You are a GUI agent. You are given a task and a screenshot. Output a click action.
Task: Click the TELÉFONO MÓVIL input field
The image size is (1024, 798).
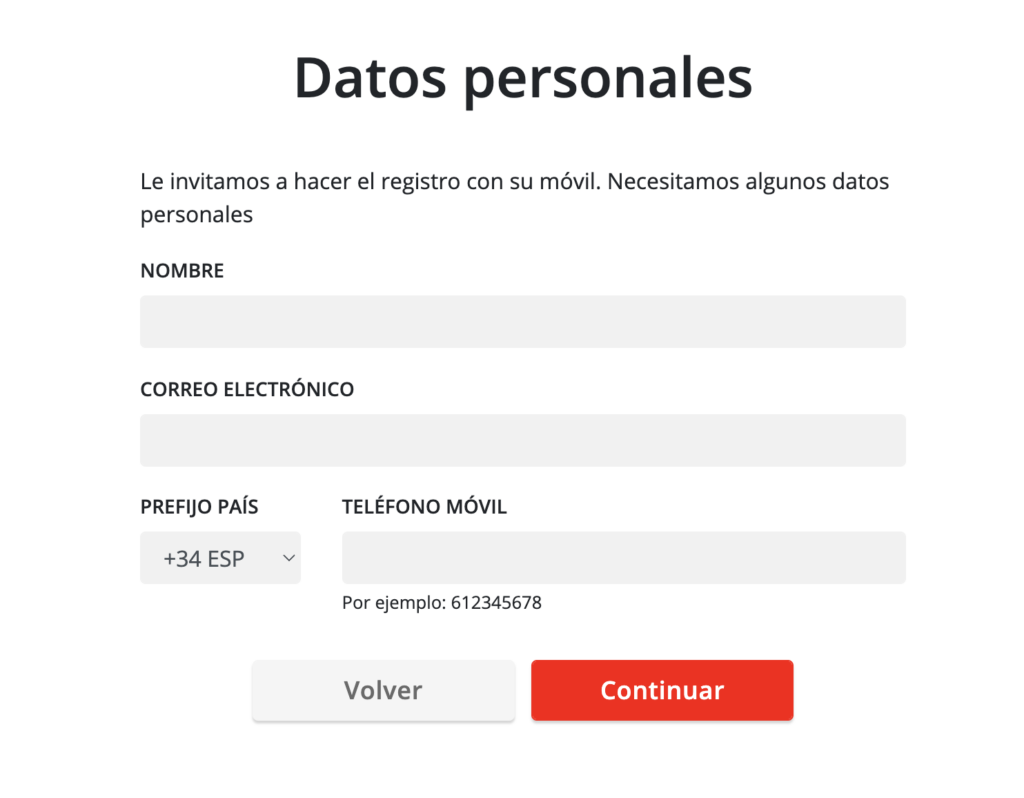pos(623,558)
